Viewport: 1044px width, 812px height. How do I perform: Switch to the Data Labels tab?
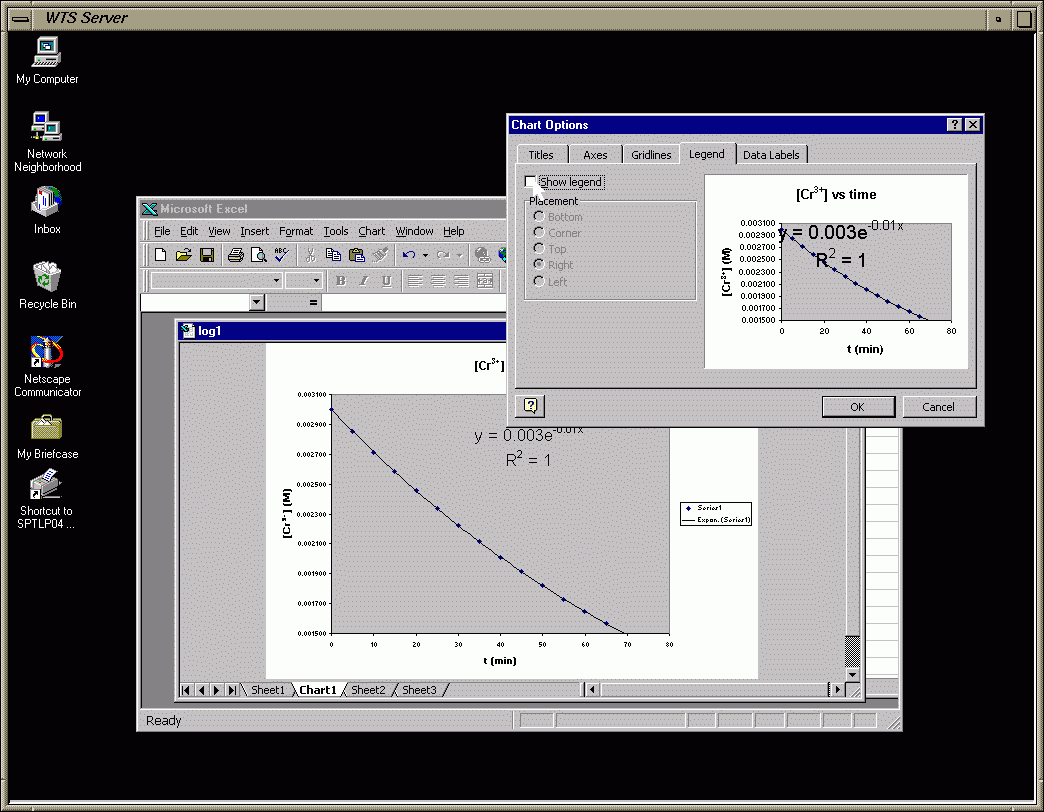pos(771,155)
